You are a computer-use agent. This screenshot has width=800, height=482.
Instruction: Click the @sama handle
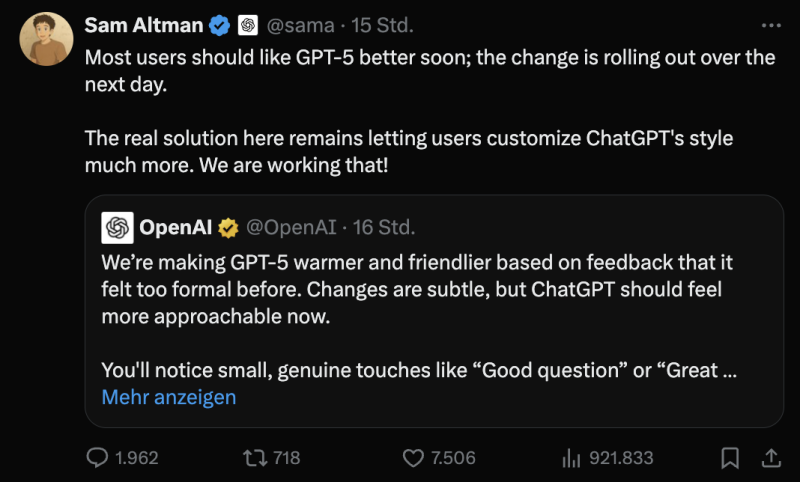[302, 24]
